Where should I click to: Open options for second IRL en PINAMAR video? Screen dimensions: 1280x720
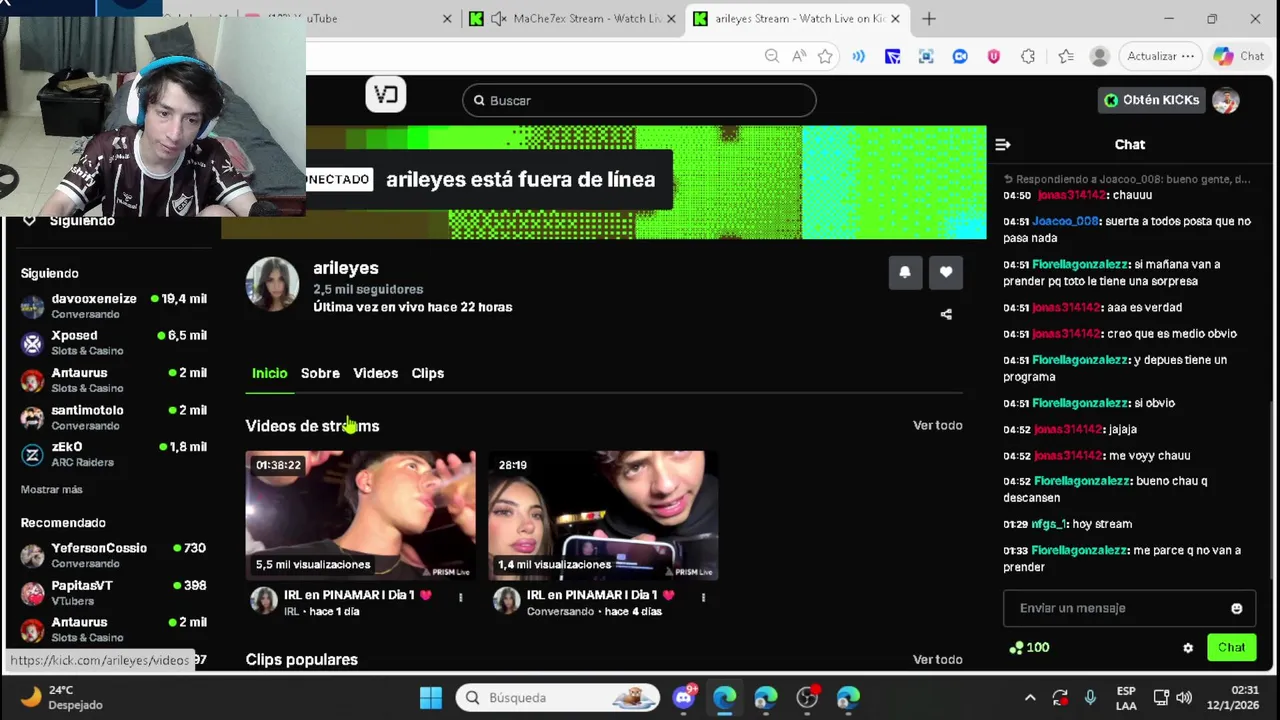(703, 597)
